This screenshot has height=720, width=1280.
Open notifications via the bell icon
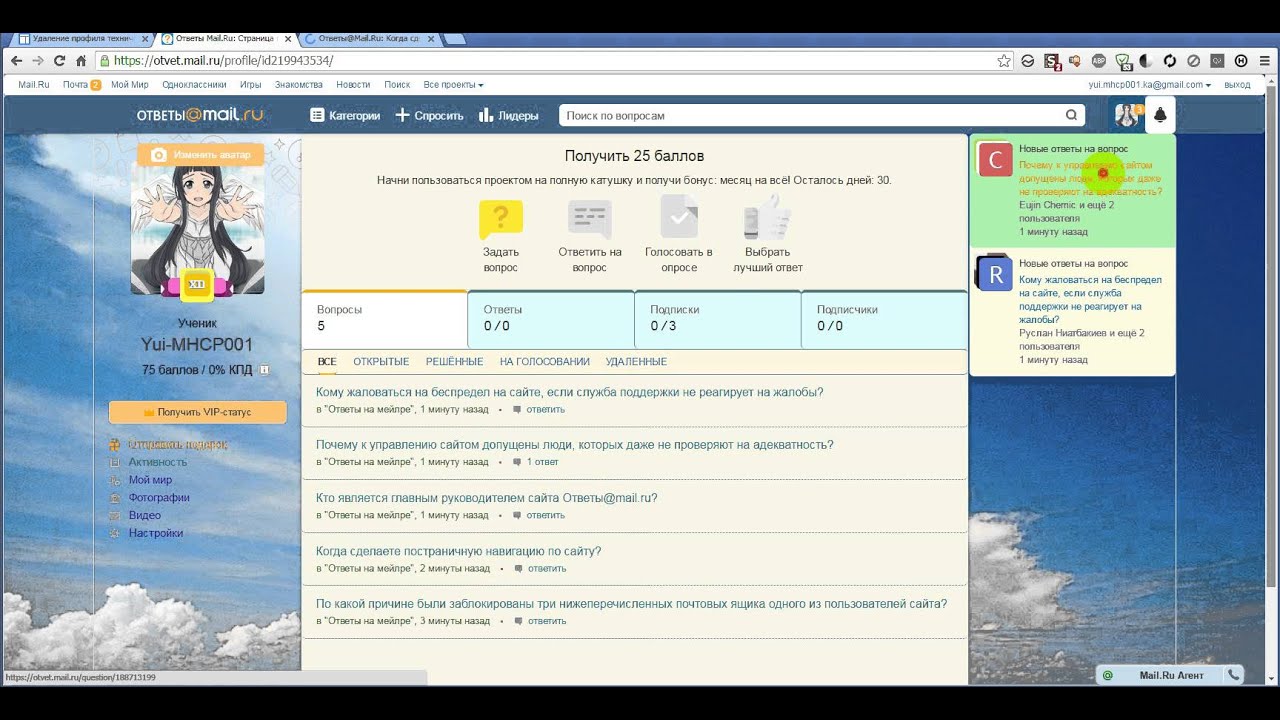[1160, 115]
